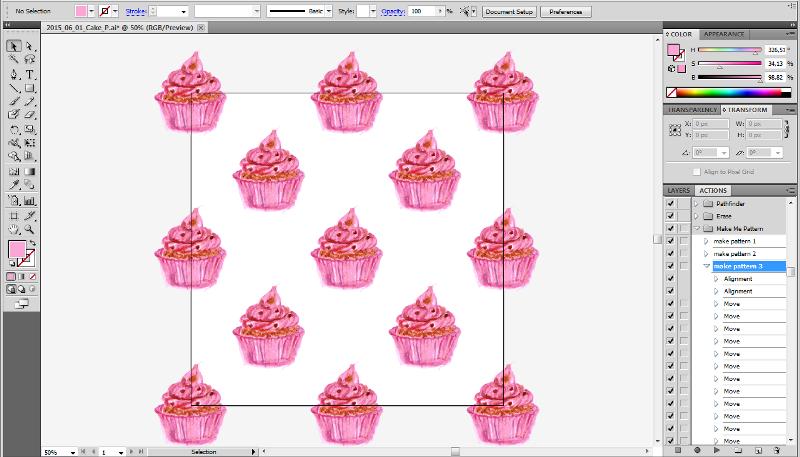Image resolution: width=800 pixels, height=457 pixels.
Task: Click Begin Recording button in Actions panel
Action: pos(697,450)
